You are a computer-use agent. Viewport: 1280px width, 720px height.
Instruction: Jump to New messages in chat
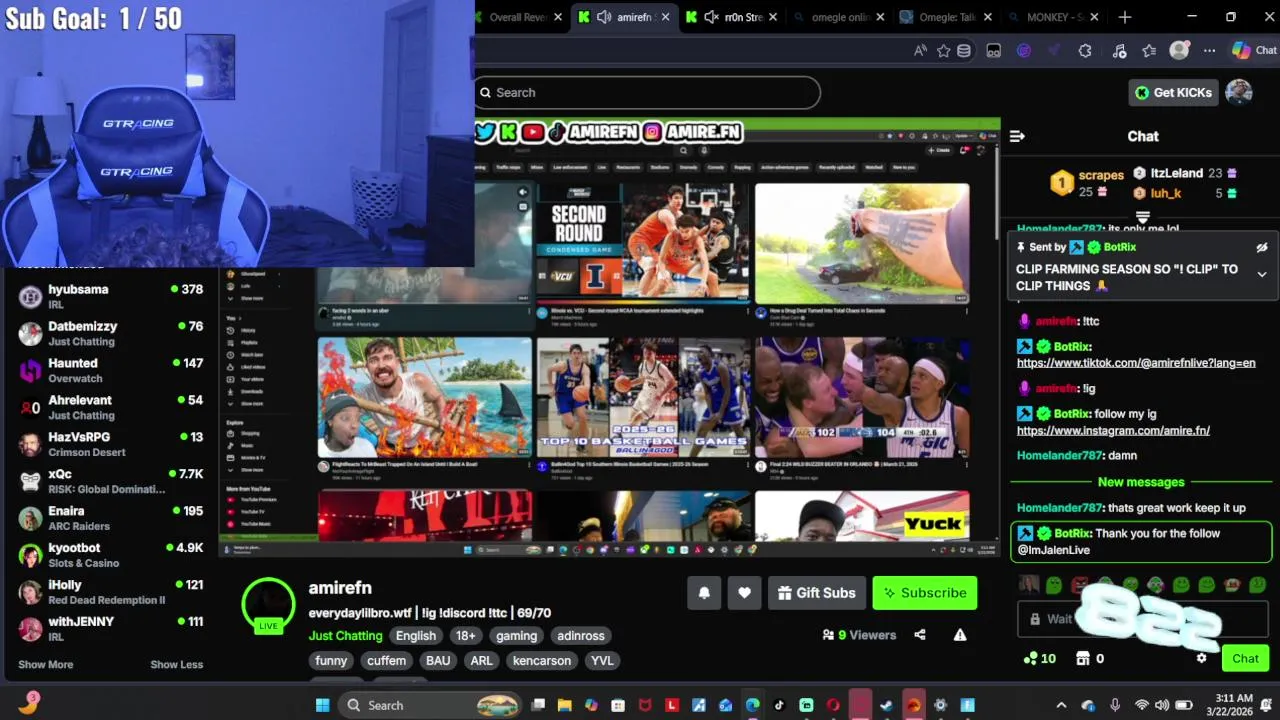pos(1141,482)
